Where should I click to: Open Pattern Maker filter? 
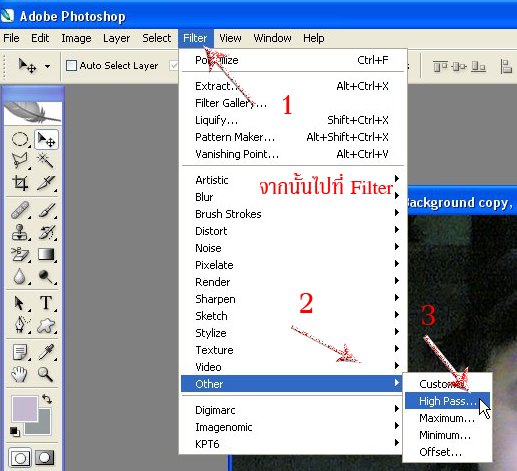[292, 137]
